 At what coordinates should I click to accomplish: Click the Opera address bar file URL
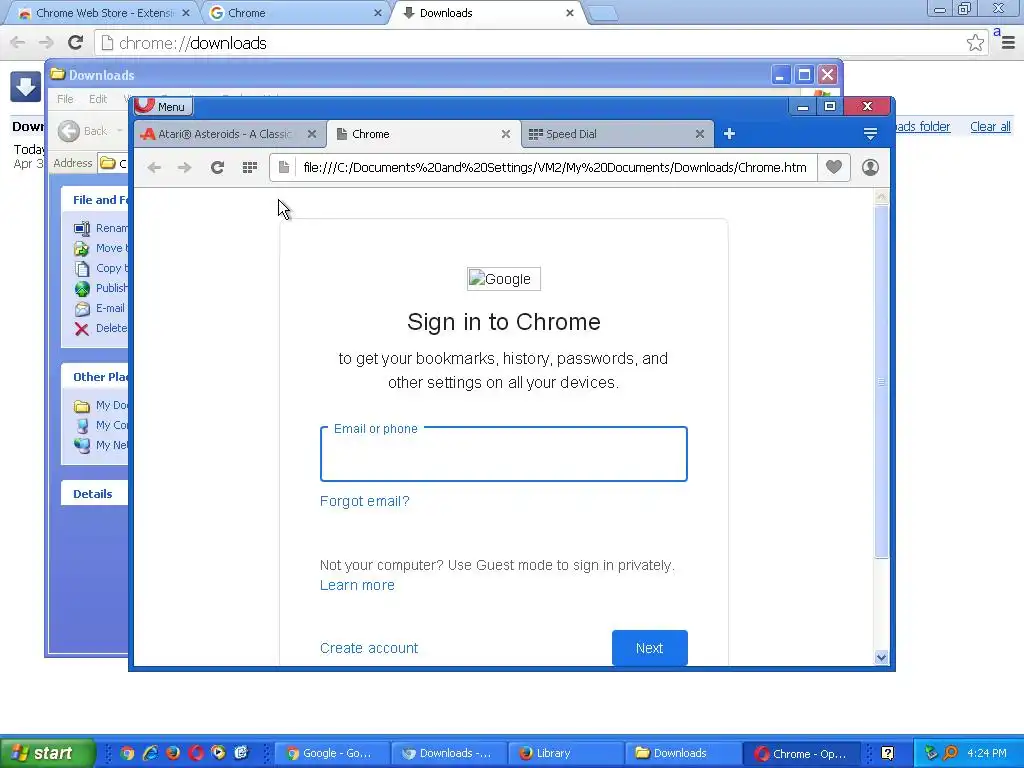[554, 167]
